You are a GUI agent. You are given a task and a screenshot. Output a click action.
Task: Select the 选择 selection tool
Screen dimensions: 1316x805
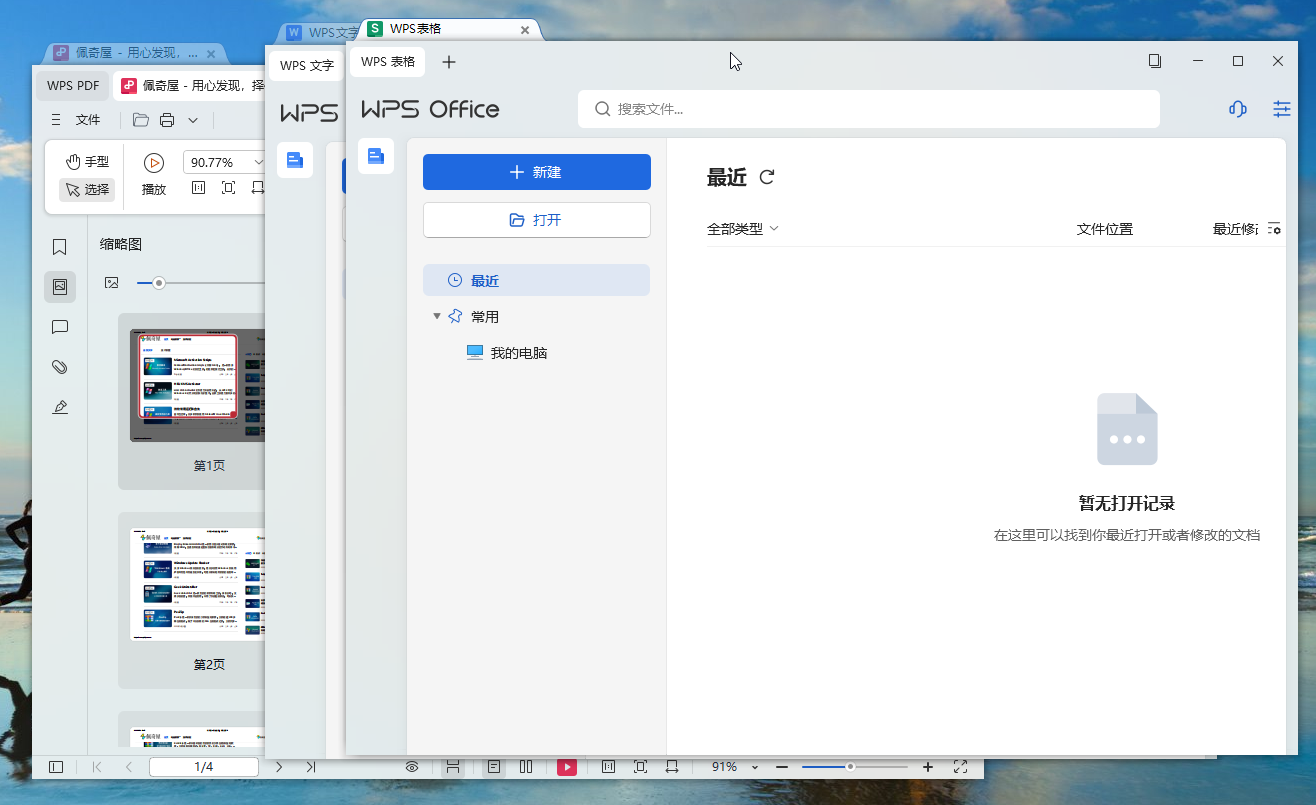(x=87, y=189)
